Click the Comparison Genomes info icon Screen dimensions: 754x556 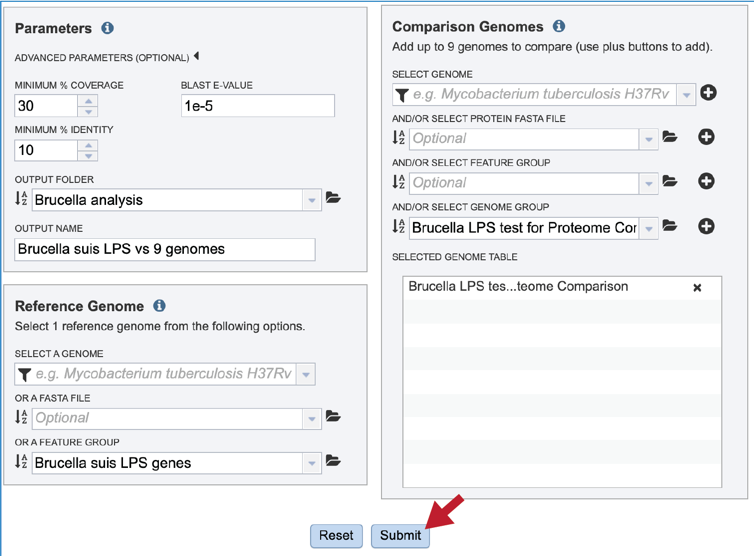[x=559, y=27]
